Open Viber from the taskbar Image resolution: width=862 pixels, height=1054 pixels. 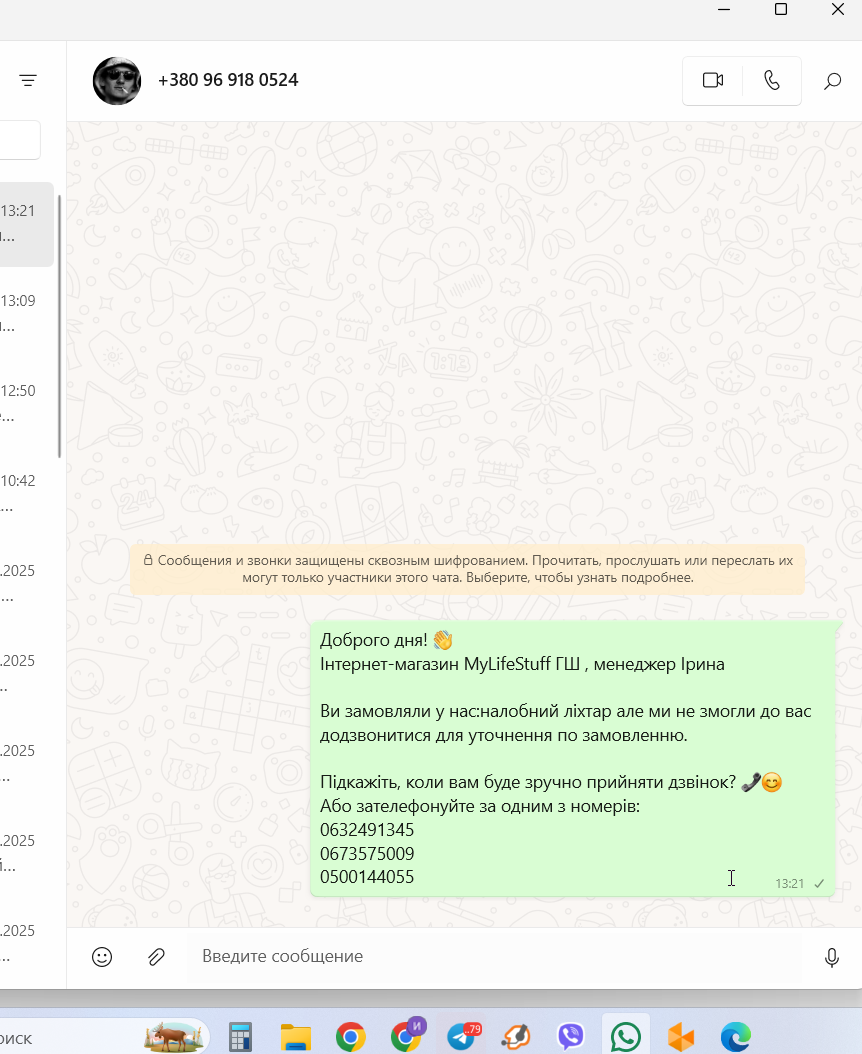coord(571,1037)
